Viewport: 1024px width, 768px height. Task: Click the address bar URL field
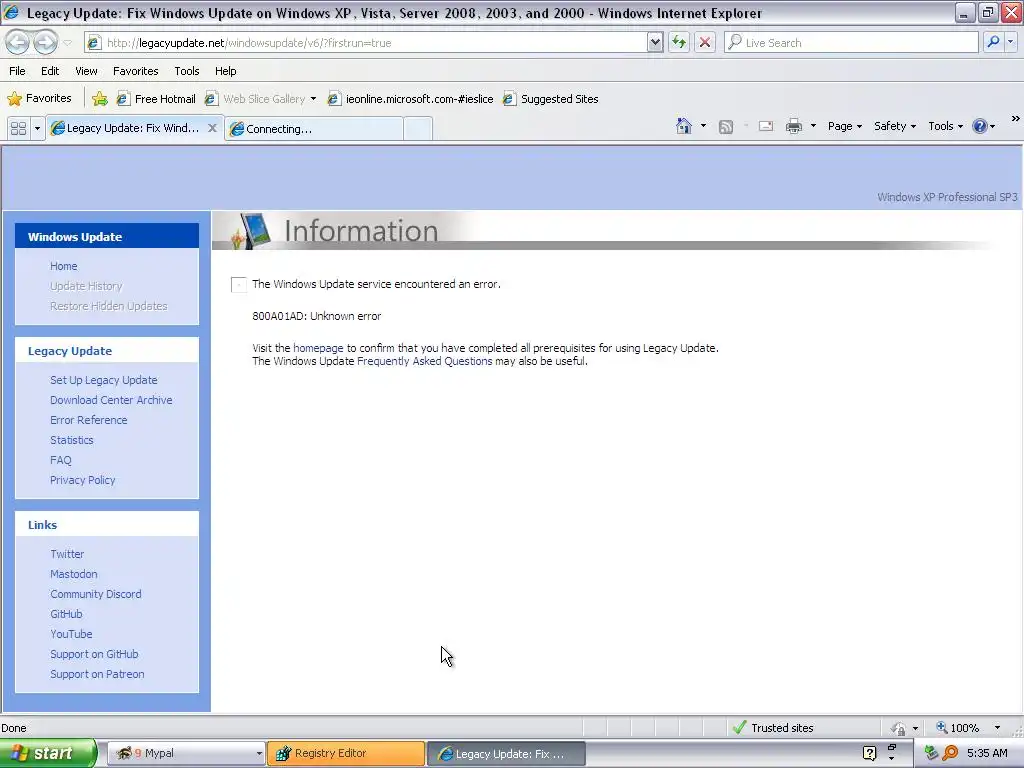pyautogui.click(x=366, y=43)
